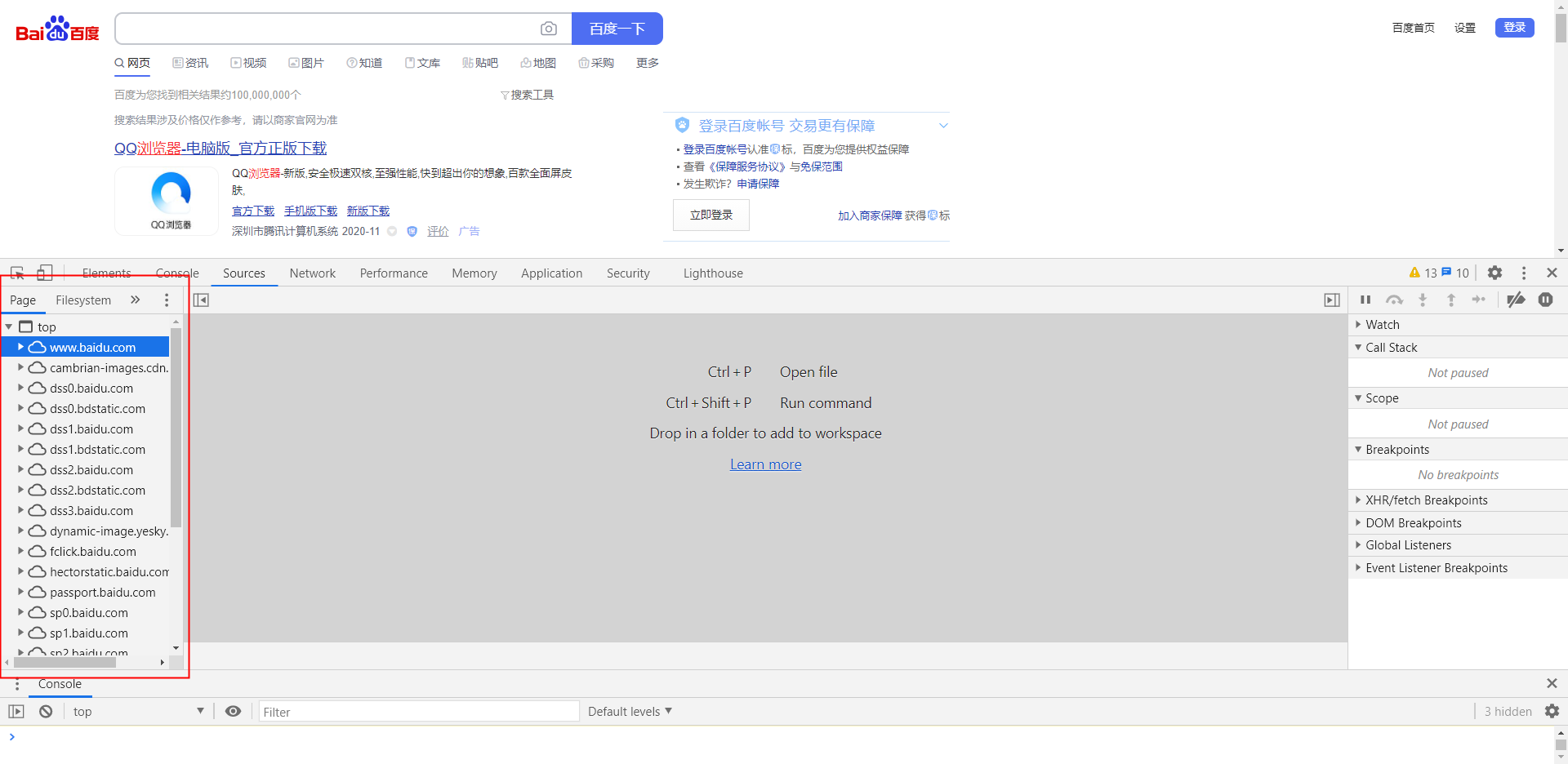The image size is (1568, 764).
Task: Switch to the Network tab
Action: click(x=313, y=273)
